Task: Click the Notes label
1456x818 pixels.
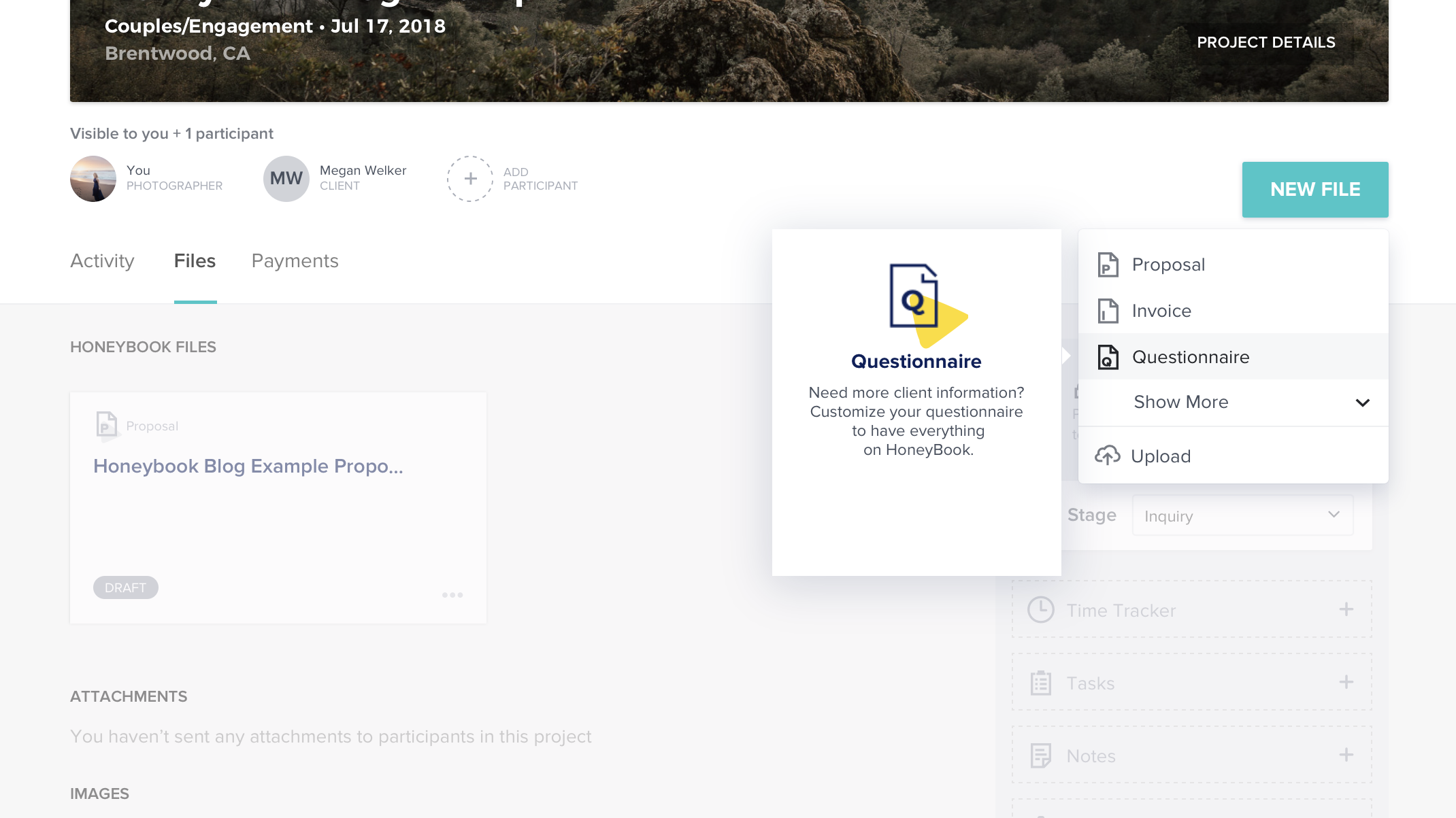Action: coord(1091,756)
